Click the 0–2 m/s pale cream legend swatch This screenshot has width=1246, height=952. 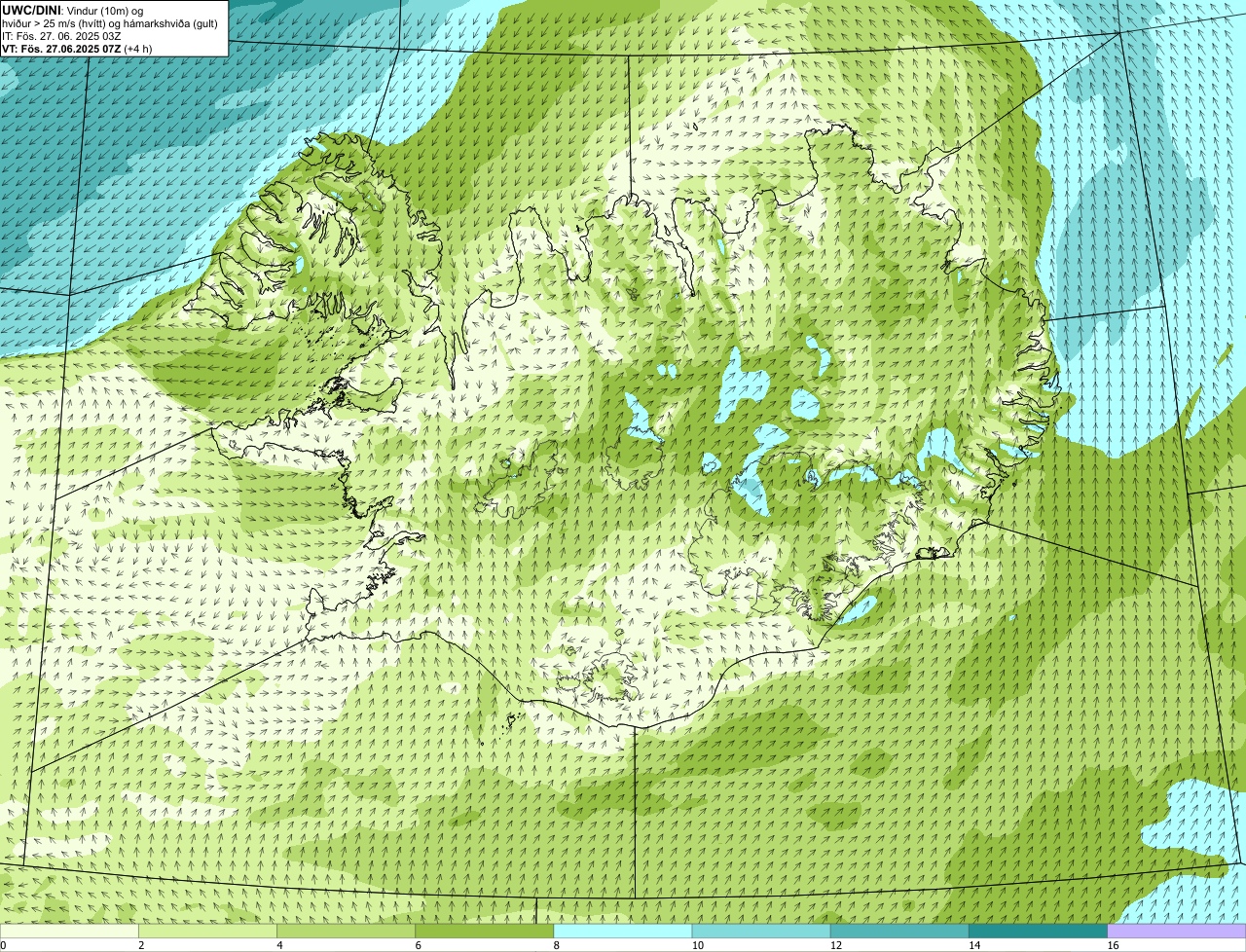pyautogui.click(x=69, y=931)
